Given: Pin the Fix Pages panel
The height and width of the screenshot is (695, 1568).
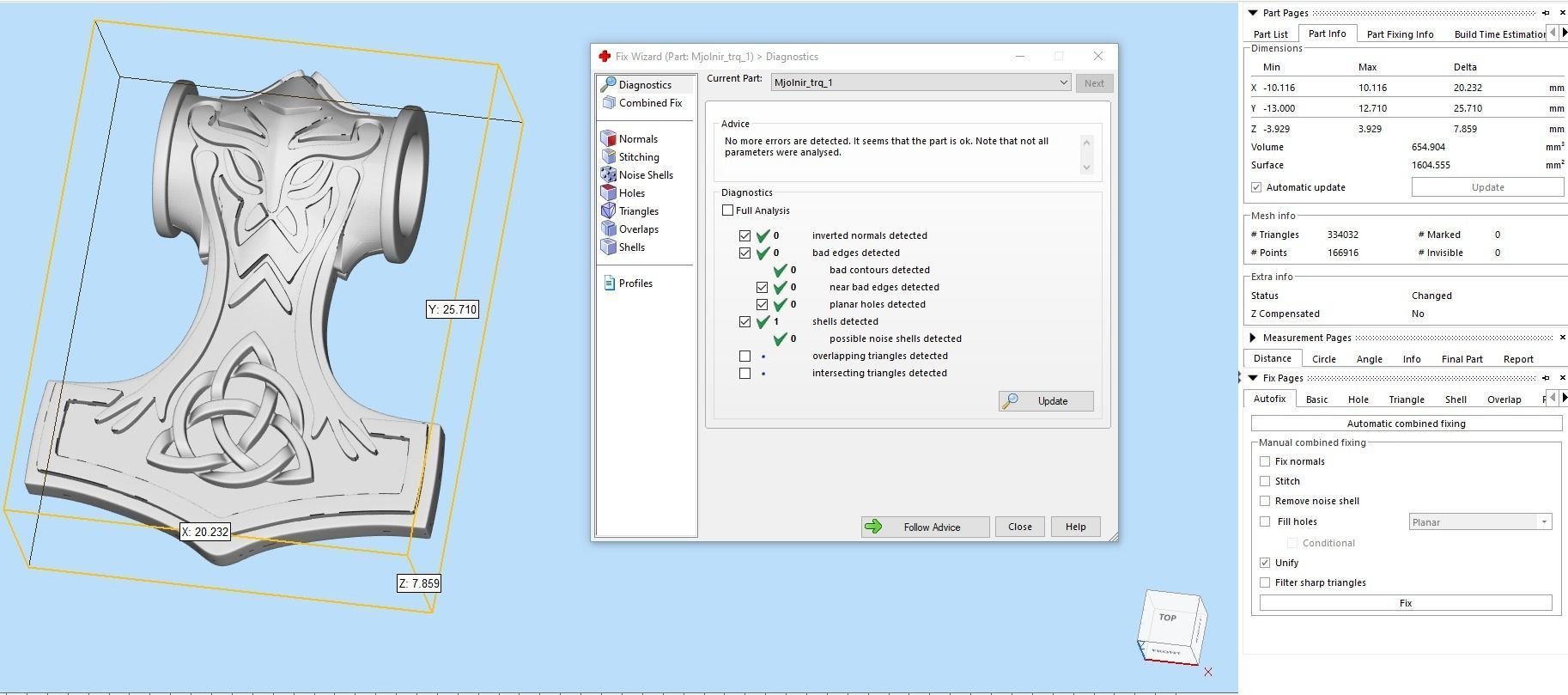Looking at the screenshot, I should (x=1546, y=378).
